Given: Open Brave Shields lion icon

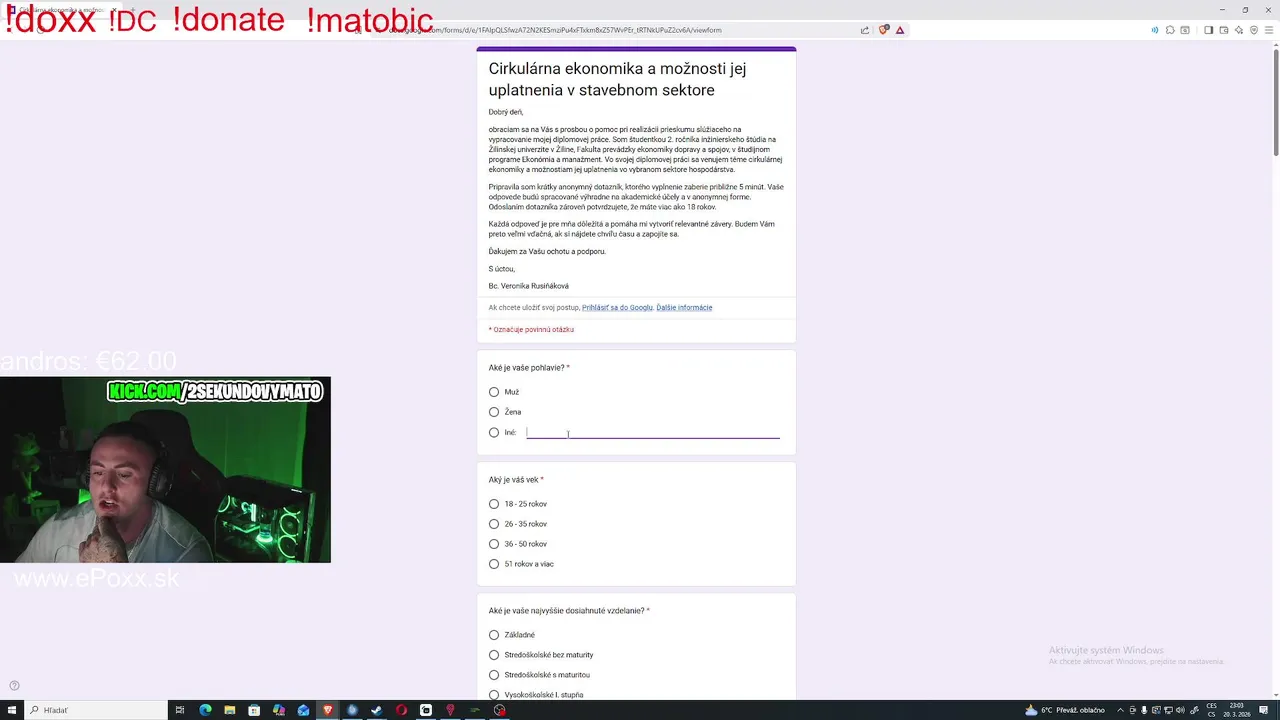Looking at the screenshot, I should (x=883, y=30).
